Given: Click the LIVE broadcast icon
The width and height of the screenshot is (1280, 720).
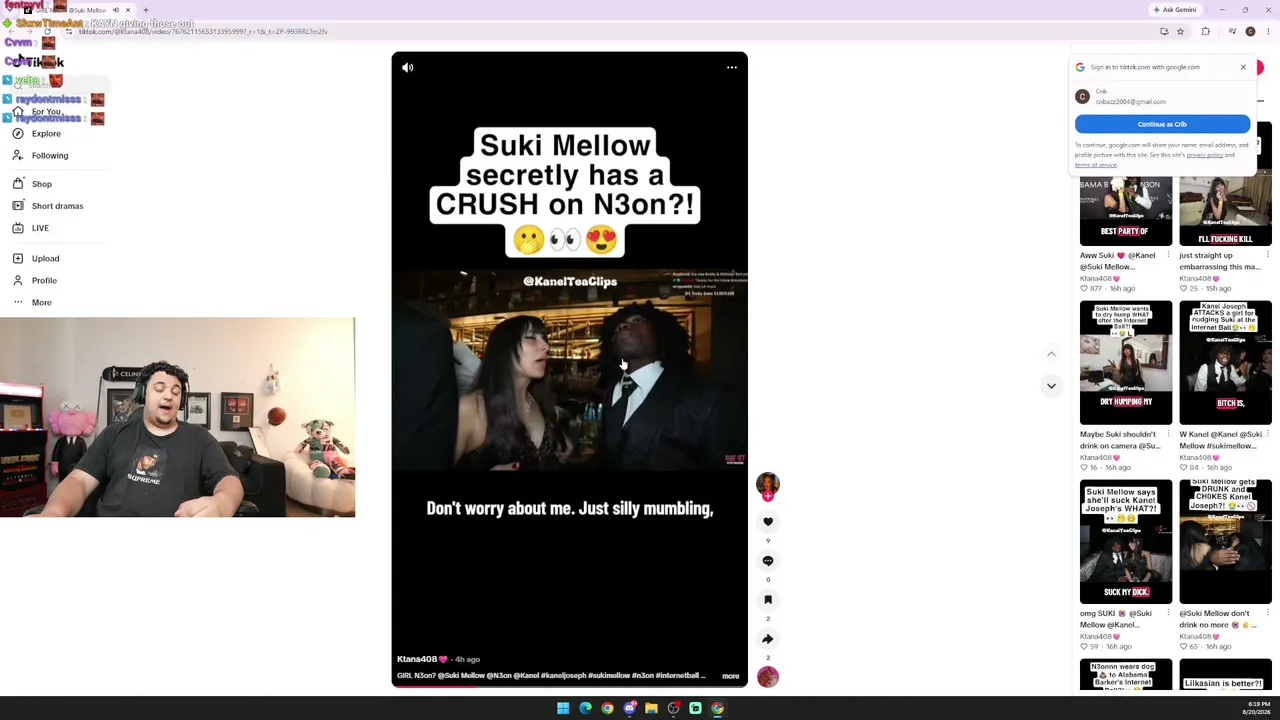Looking at the screenshot, I should point(18,228).
